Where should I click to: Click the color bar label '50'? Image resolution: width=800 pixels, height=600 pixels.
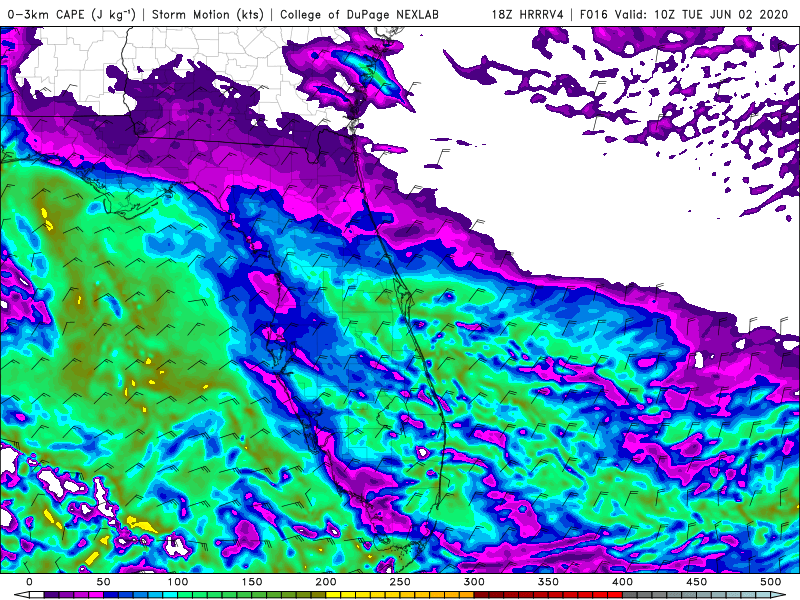pyautogui.click(x=103, y=582)
